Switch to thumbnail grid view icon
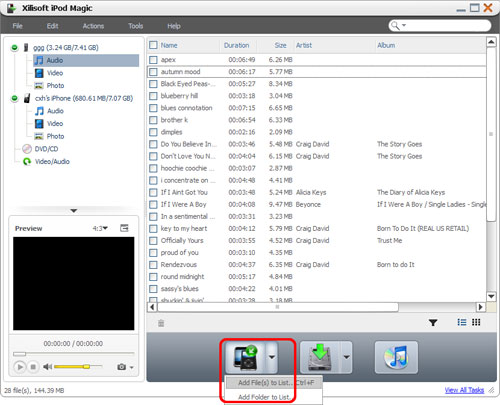 tap(476, 322)
